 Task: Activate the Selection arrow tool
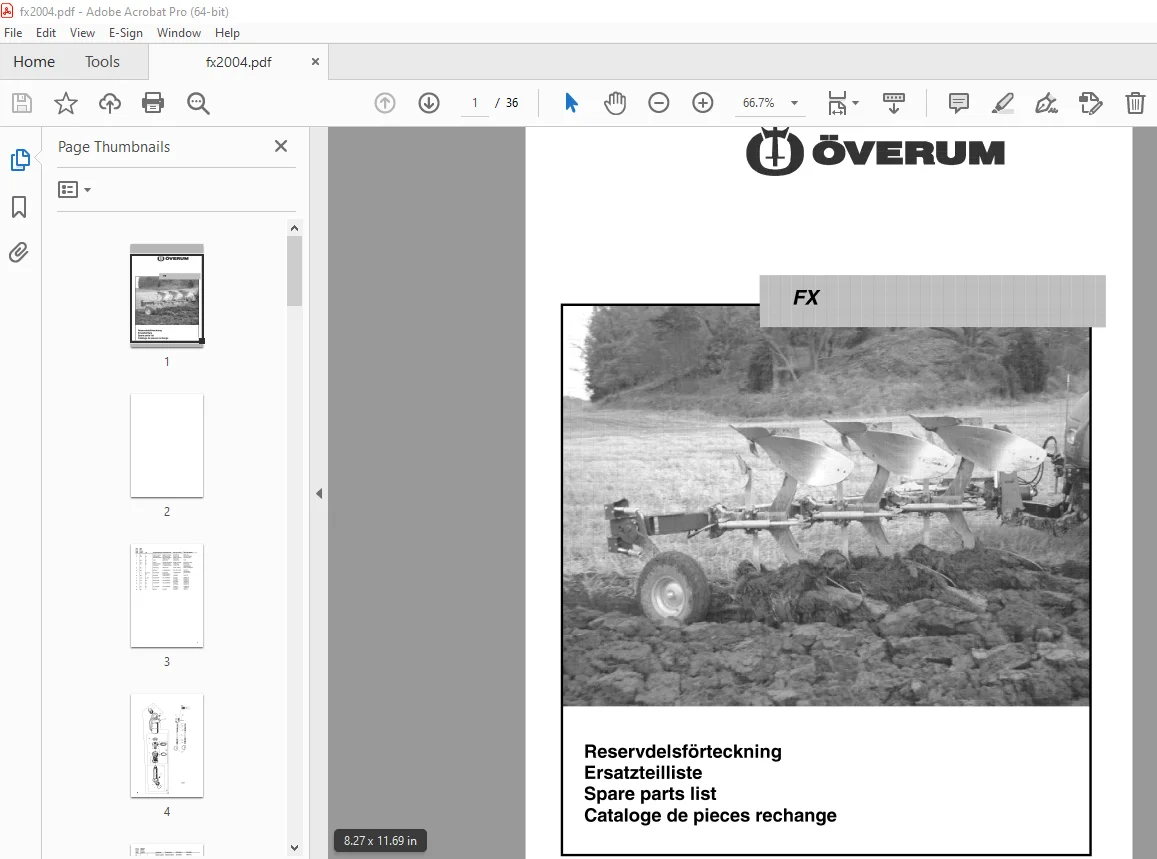(571, 103)
